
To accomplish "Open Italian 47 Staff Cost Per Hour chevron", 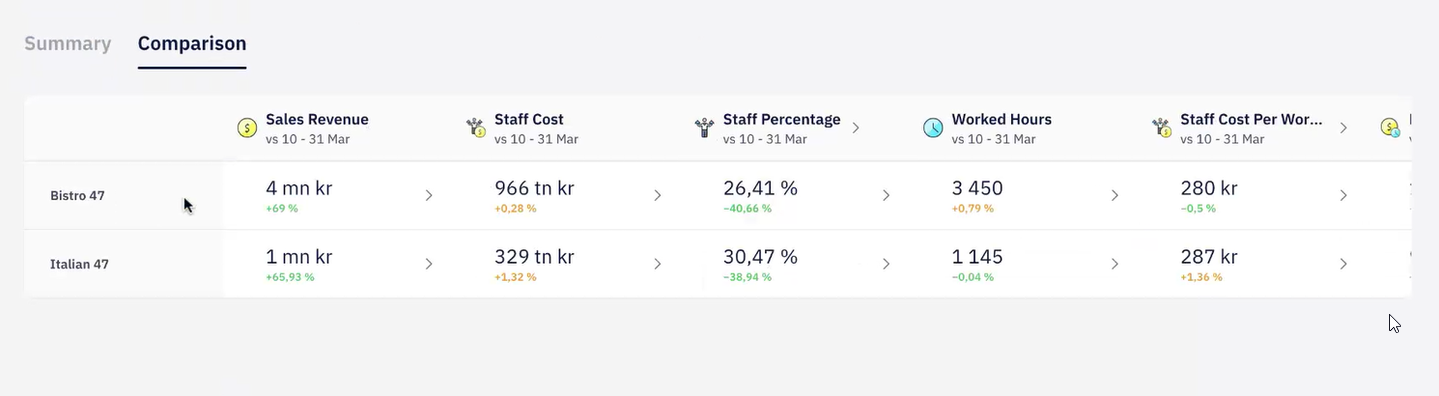I will [x=1344, y=264].
